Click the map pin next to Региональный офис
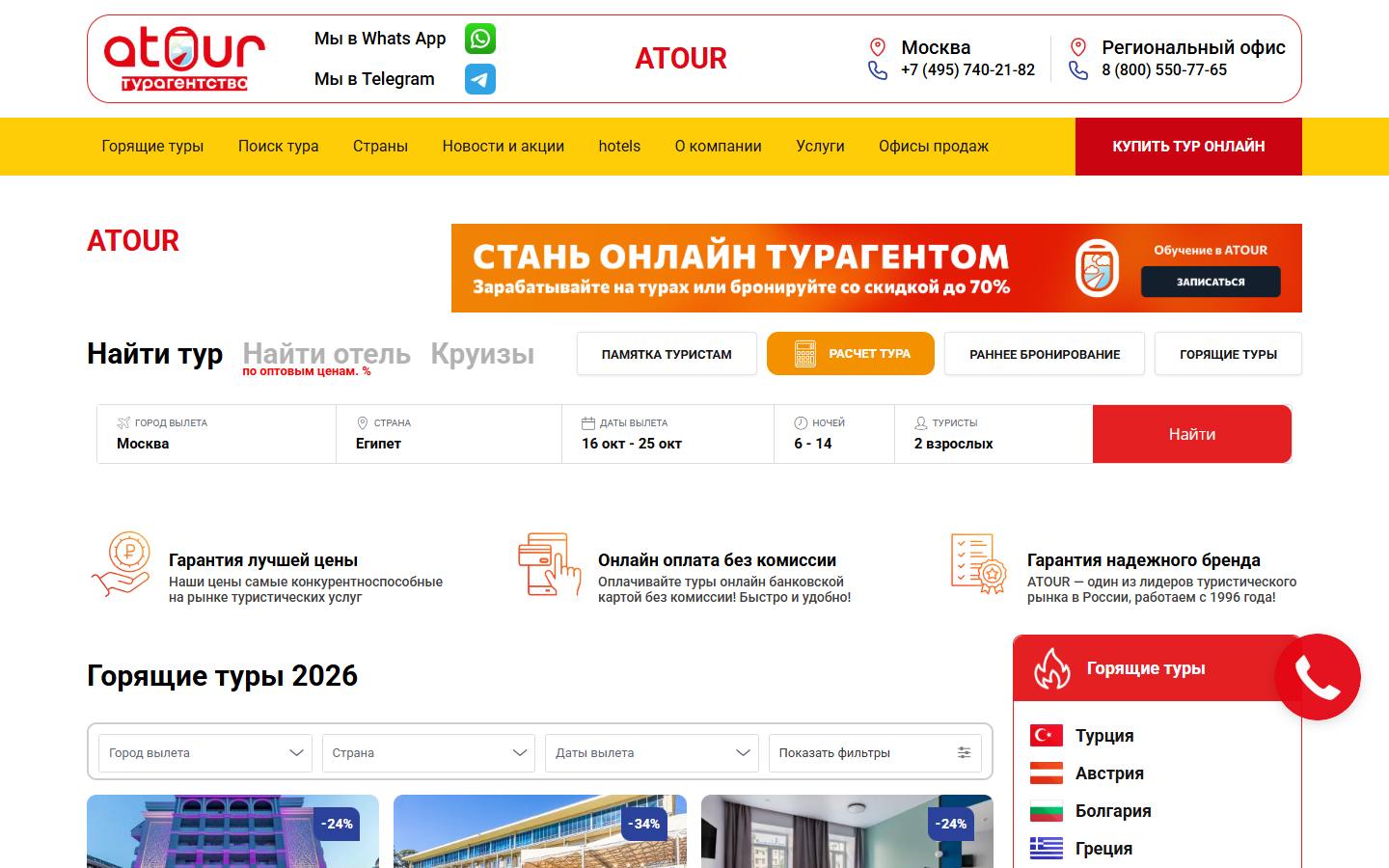 (x=1078, y=47)
